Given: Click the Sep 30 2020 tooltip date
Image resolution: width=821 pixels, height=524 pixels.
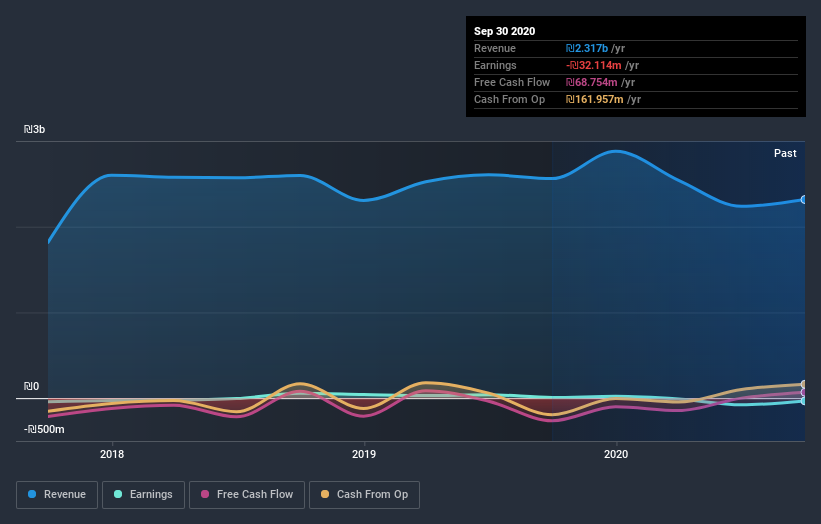Looking at the screenshot, I should (x=505, y=31).
